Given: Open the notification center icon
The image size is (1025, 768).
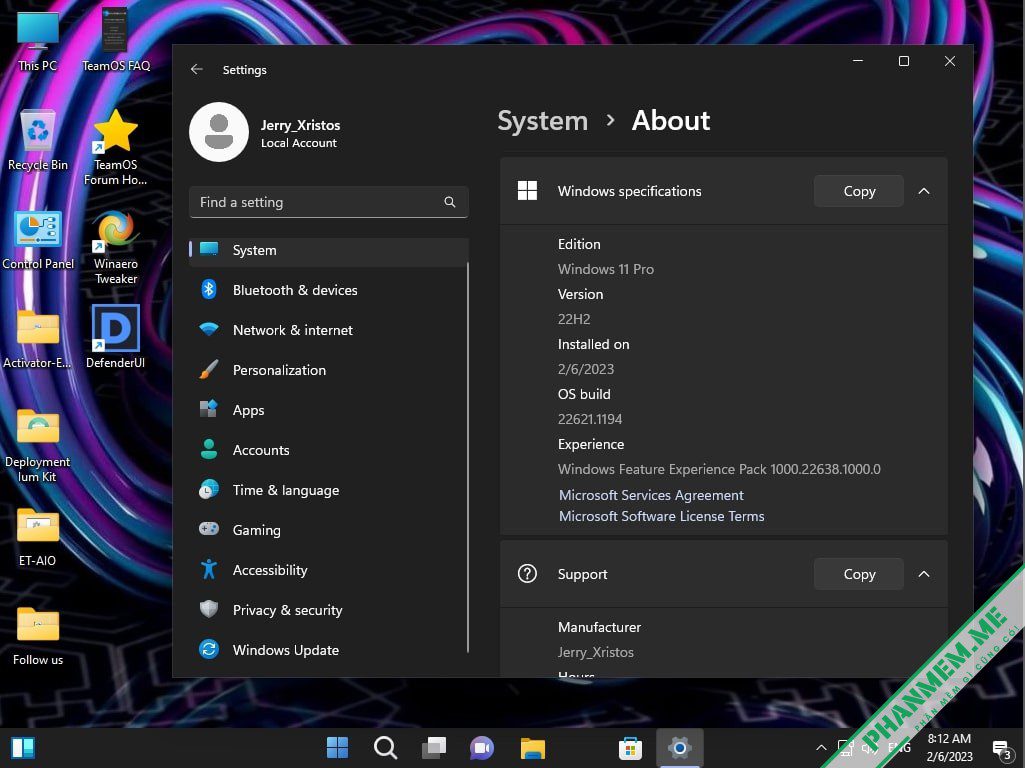Looking at the screenshot, I should [1001, 749].
